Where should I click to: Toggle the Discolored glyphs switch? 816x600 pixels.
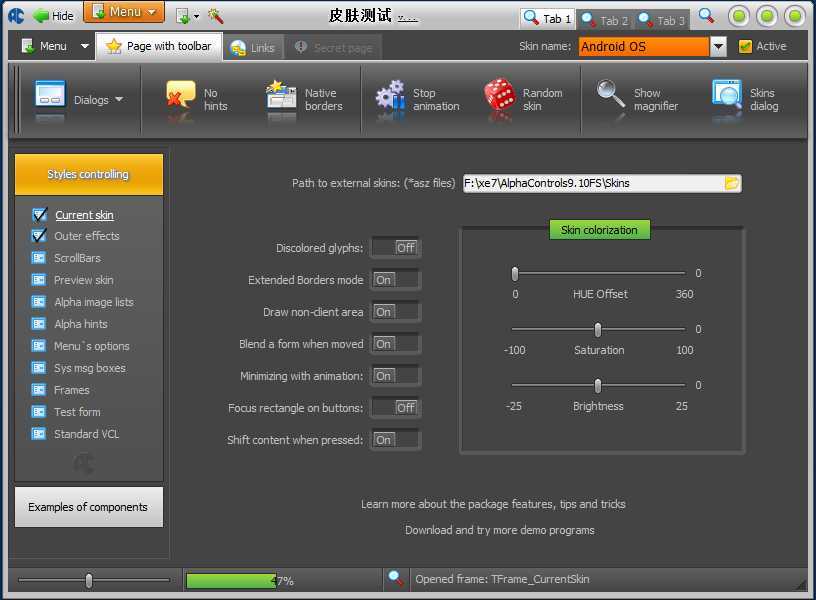(395, 248)
